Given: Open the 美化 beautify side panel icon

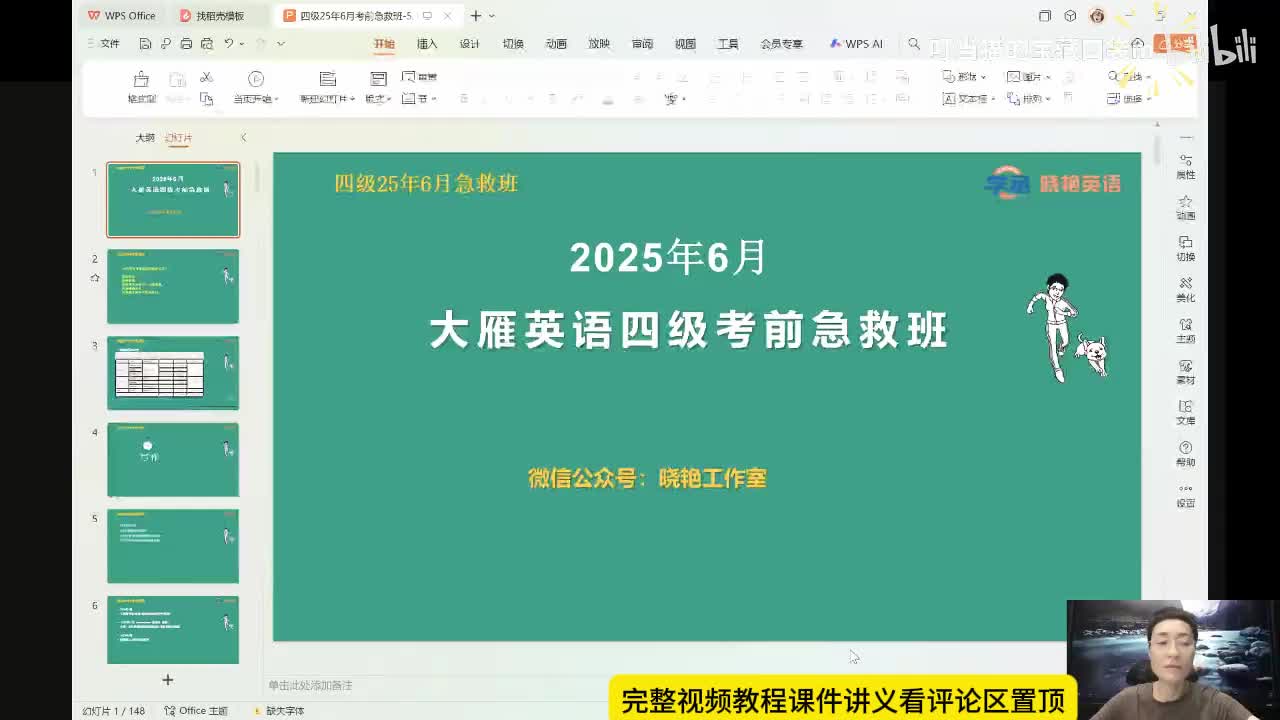Looking at the screenshot, I should [1186, 289].
